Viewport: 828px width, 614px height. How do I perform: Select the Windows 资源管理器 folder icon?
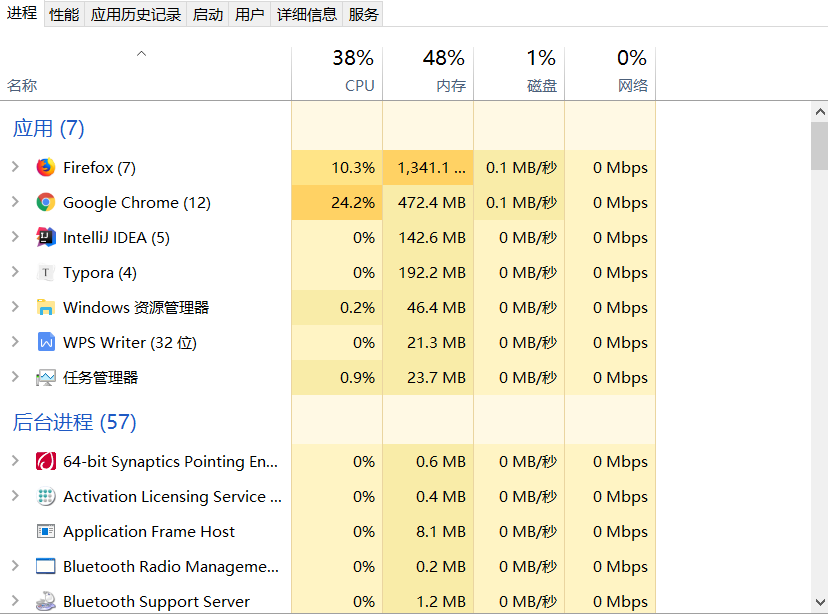click(x=45, y=308)
